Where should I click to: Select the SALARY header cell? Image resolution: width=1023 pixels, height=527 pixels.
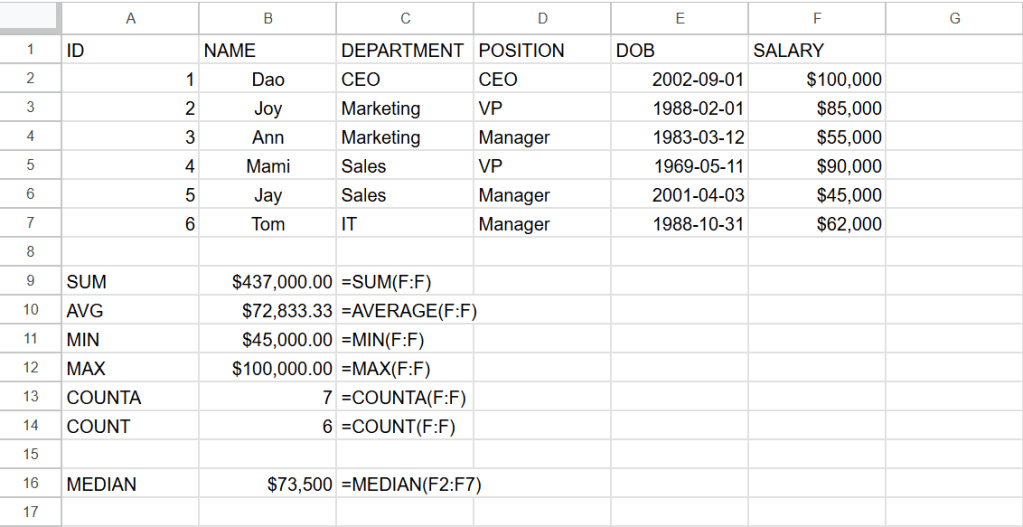816,50
